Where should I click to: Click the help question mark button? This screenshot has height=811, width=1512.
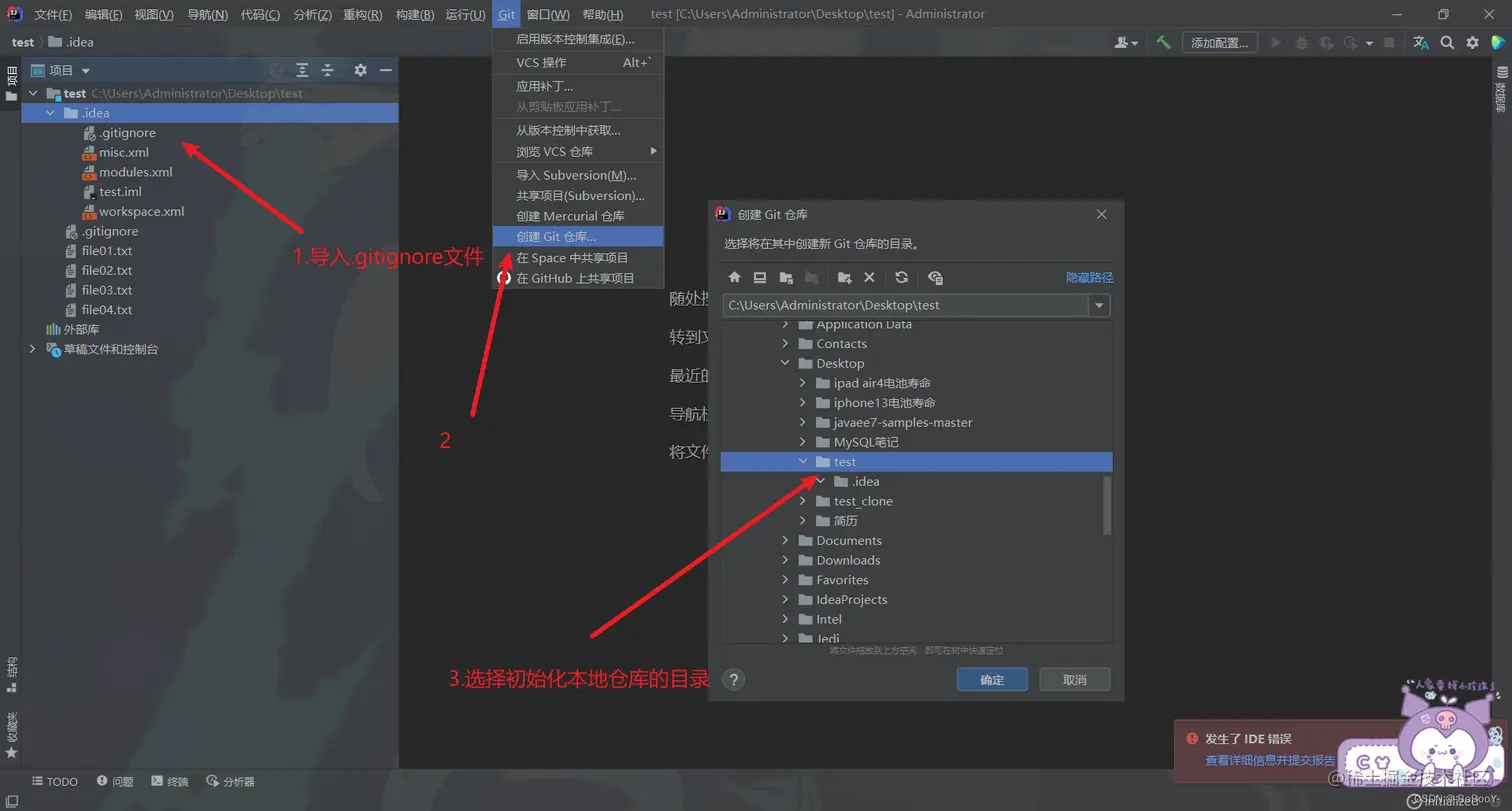click(734, 680)
